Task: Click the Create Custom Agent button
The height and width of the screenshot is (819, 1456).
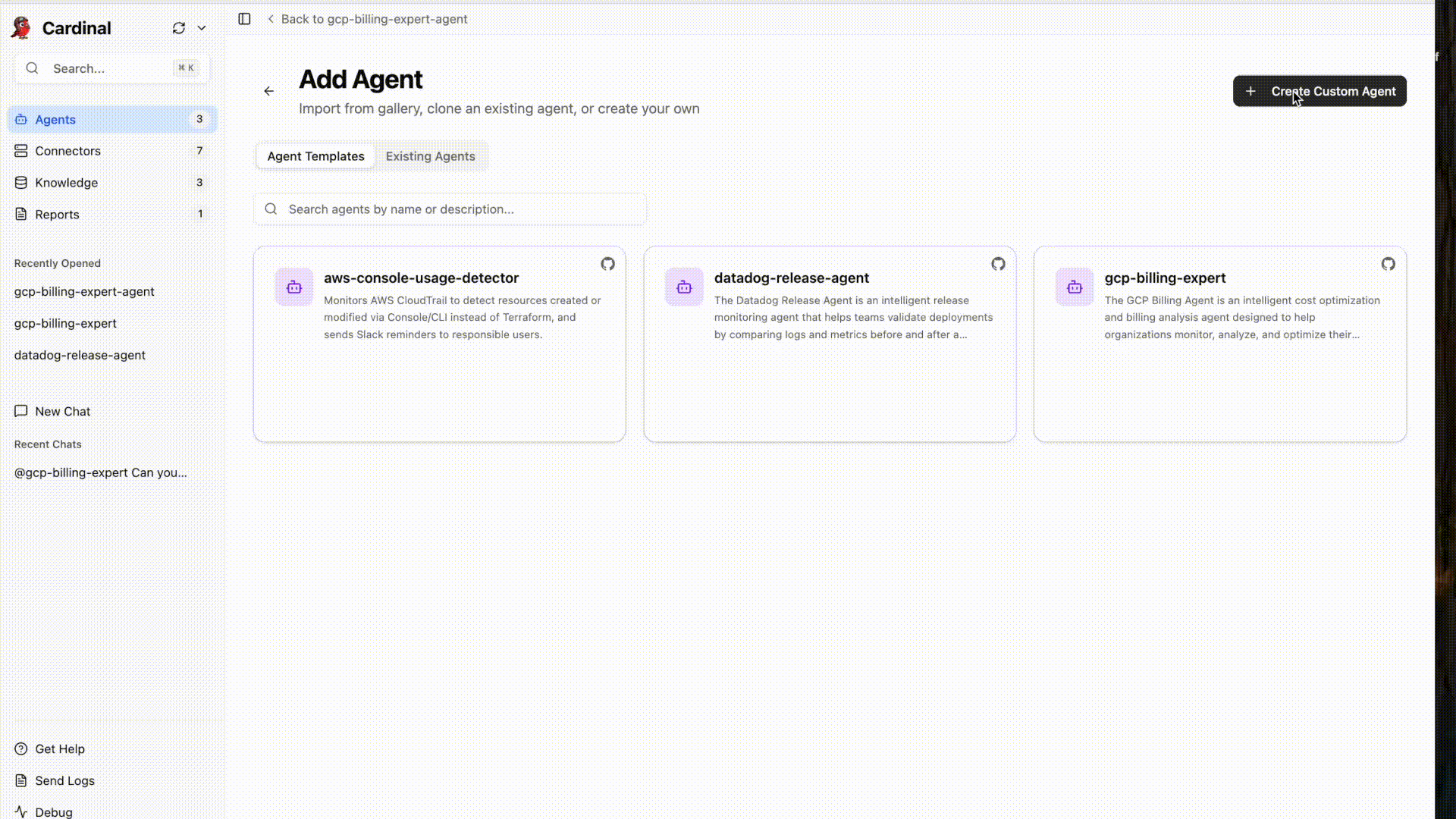Action: pyautogui.click(x=1319, y=91)
